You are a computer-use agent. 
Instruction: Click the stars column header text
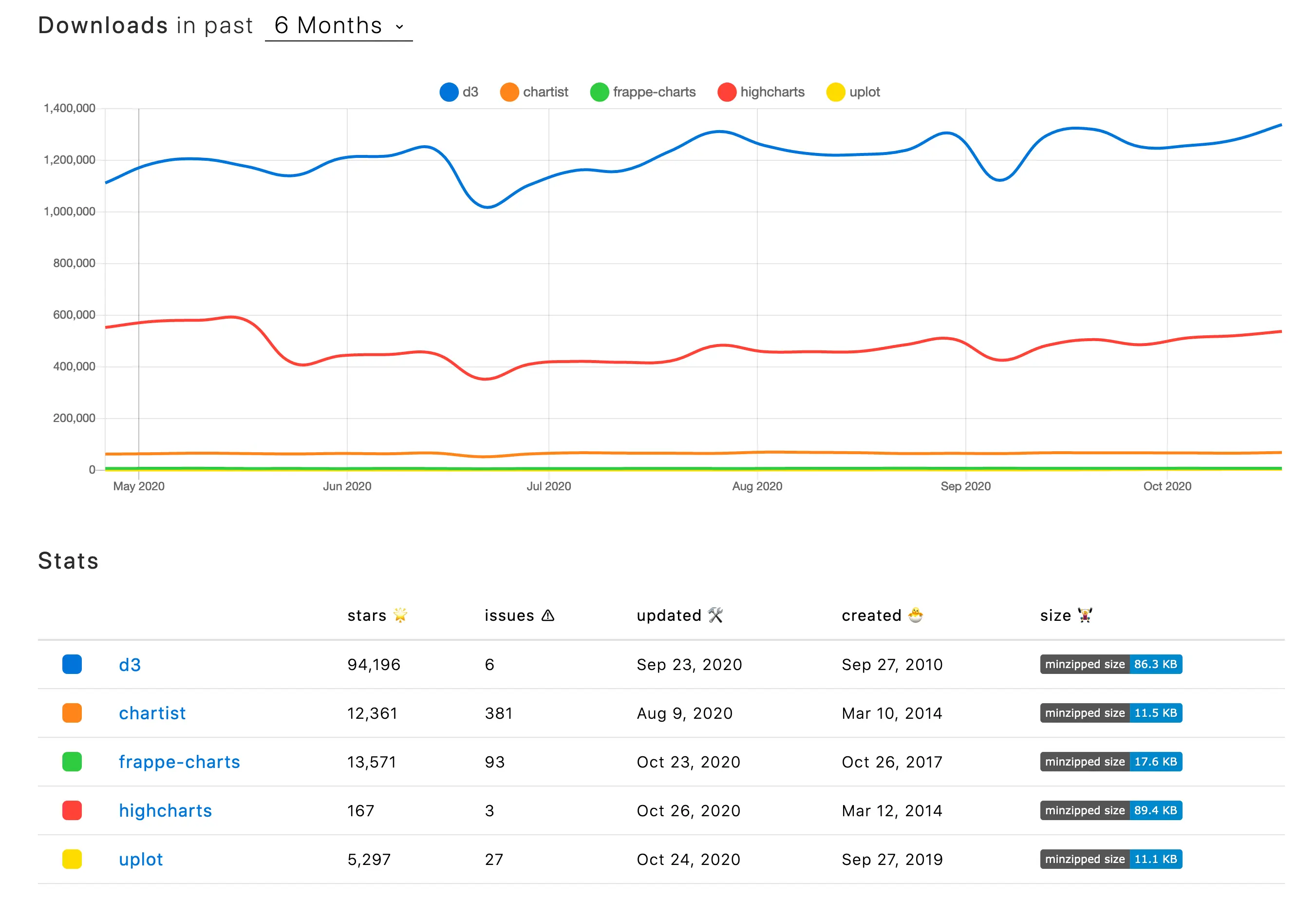click(367, 616)
